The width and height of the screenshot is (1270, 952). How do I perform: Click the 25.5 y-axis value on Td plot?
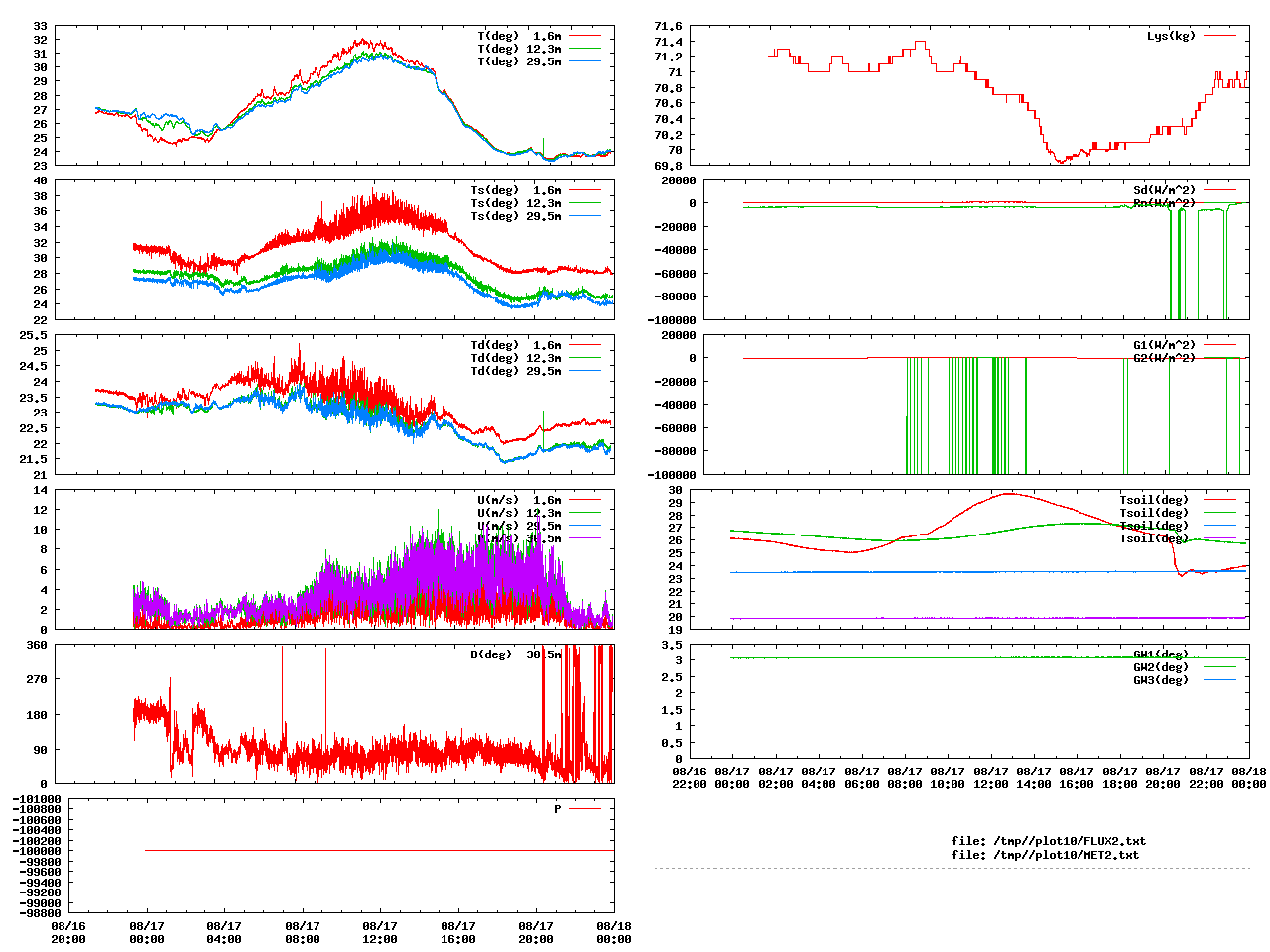(34, 335)
